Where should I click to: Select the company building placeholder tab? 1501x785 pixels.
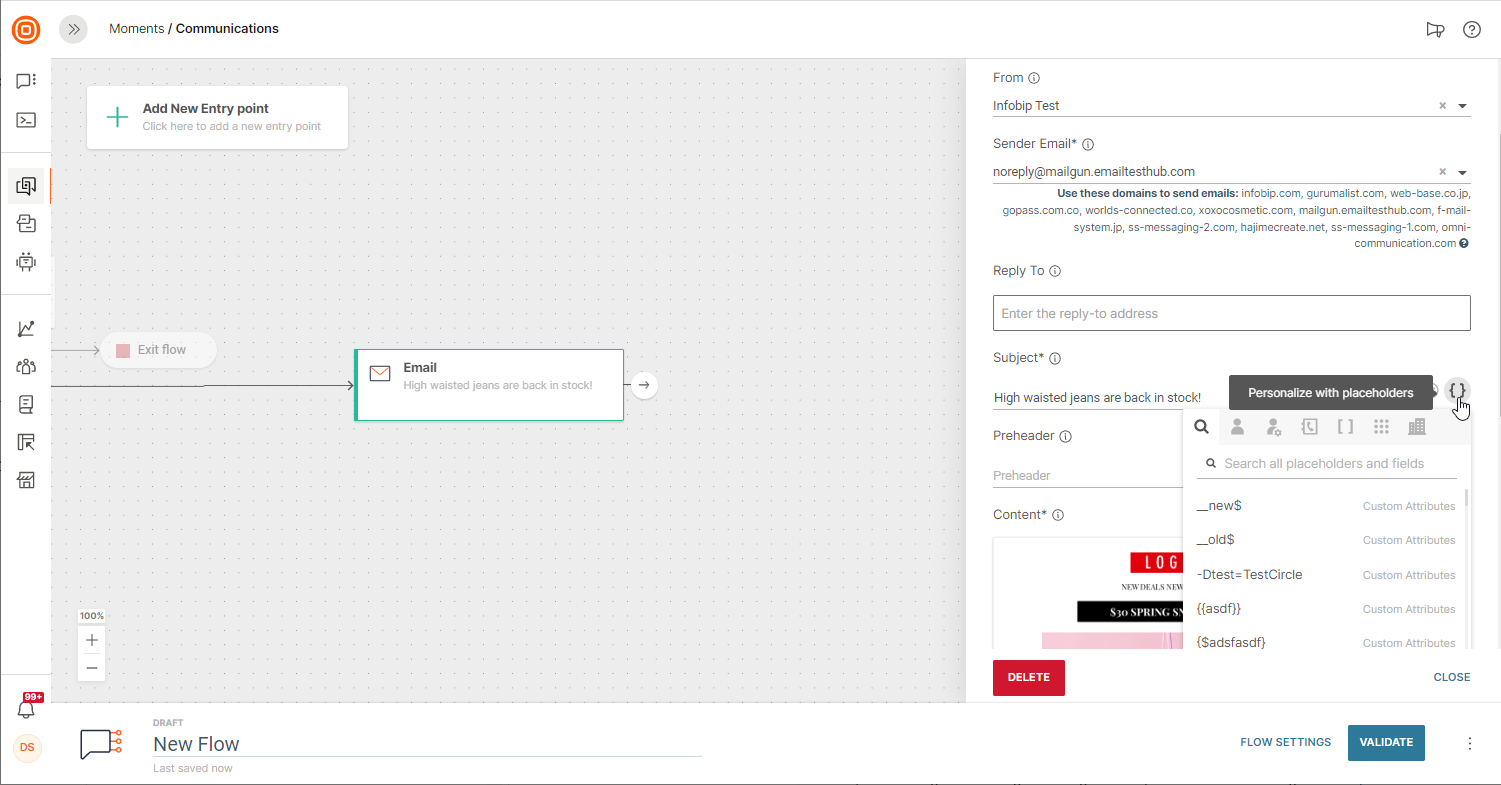point(1416,427)
